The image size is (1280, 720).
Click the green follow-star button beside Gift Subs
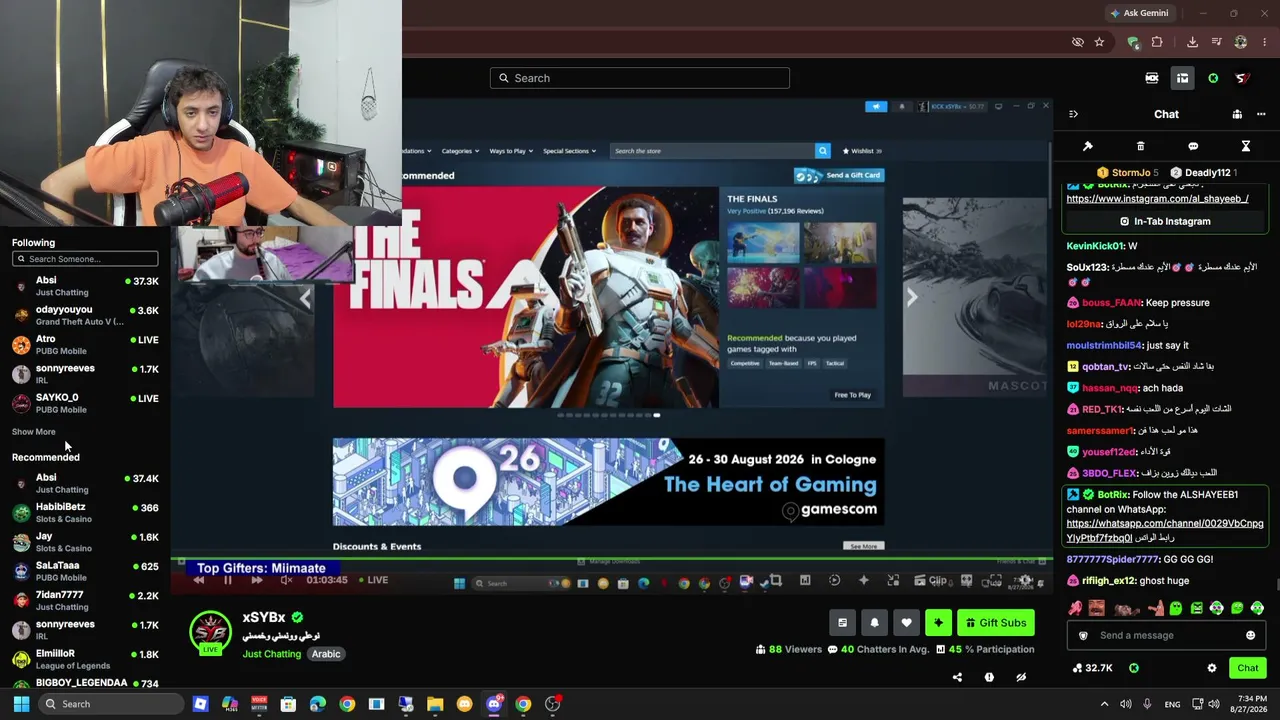tap(938, 623)
